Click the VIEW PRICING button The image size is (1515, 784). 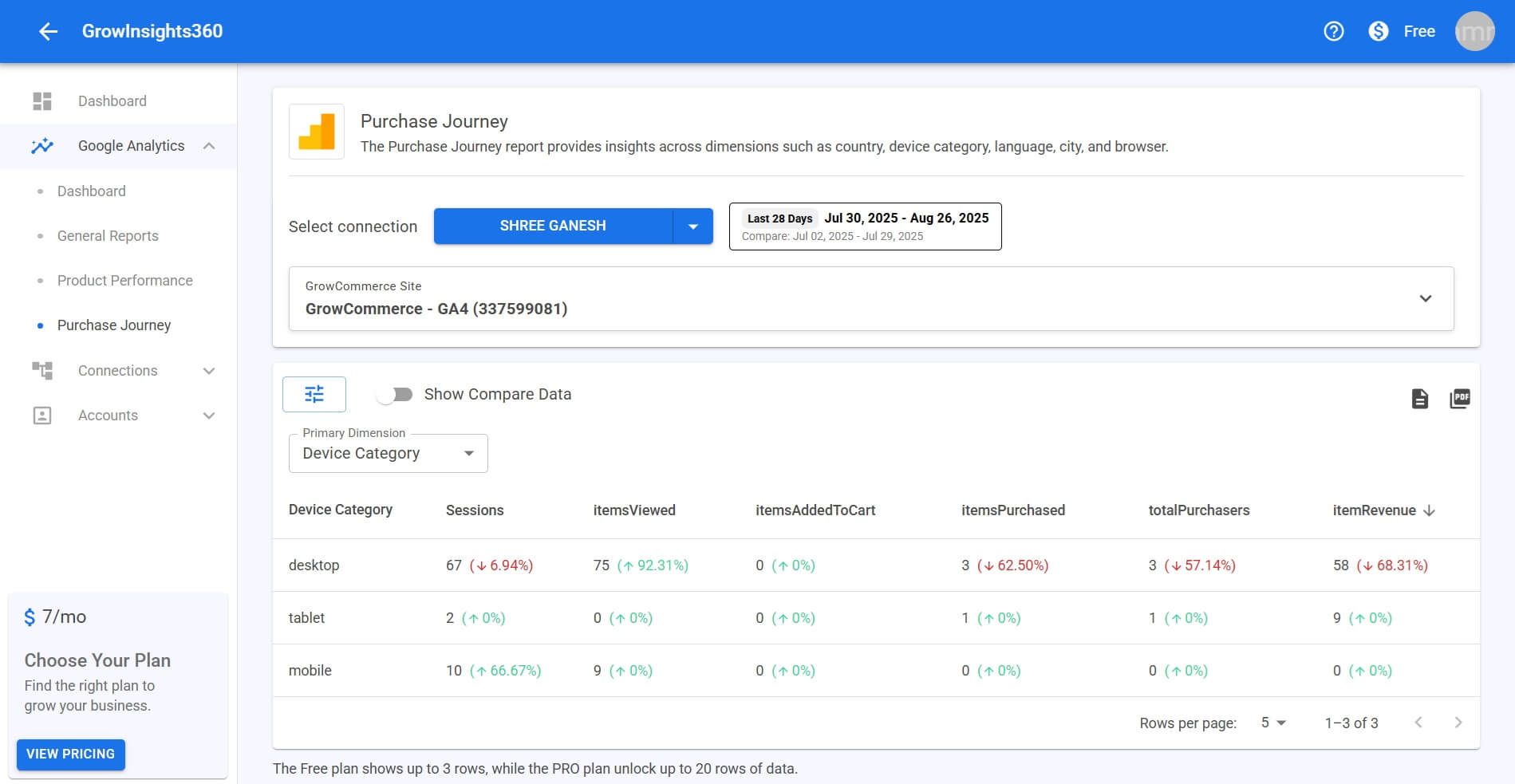coord(71,754)
